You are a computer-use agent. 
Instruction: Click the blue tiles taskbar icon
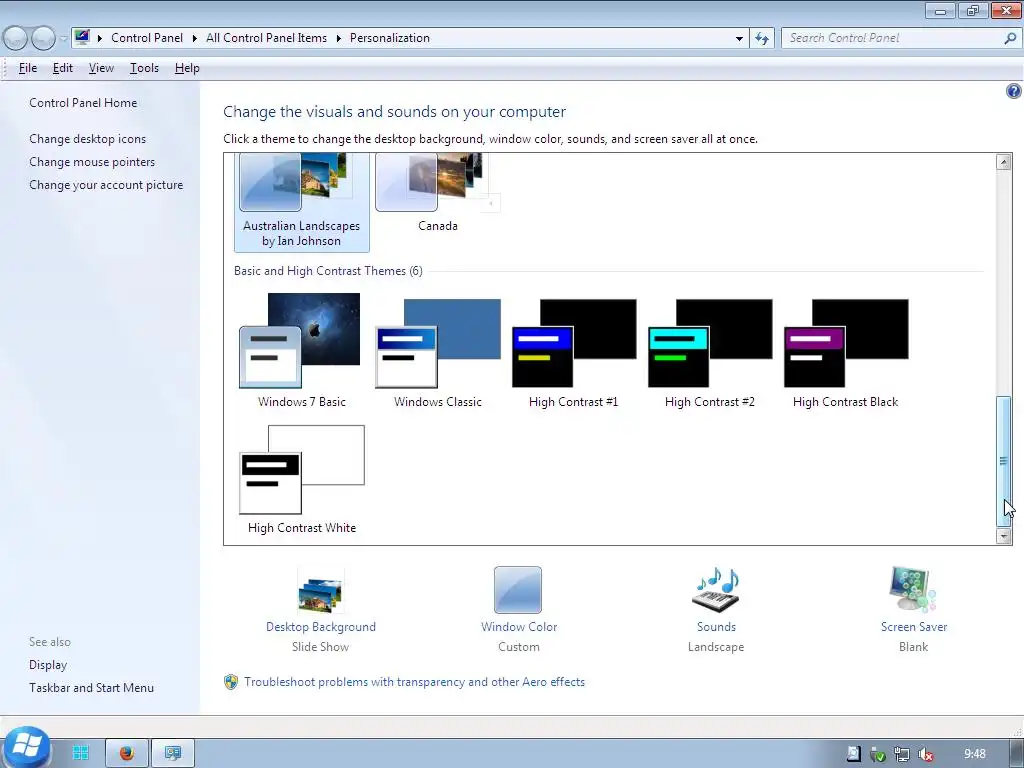pos(80,752)
